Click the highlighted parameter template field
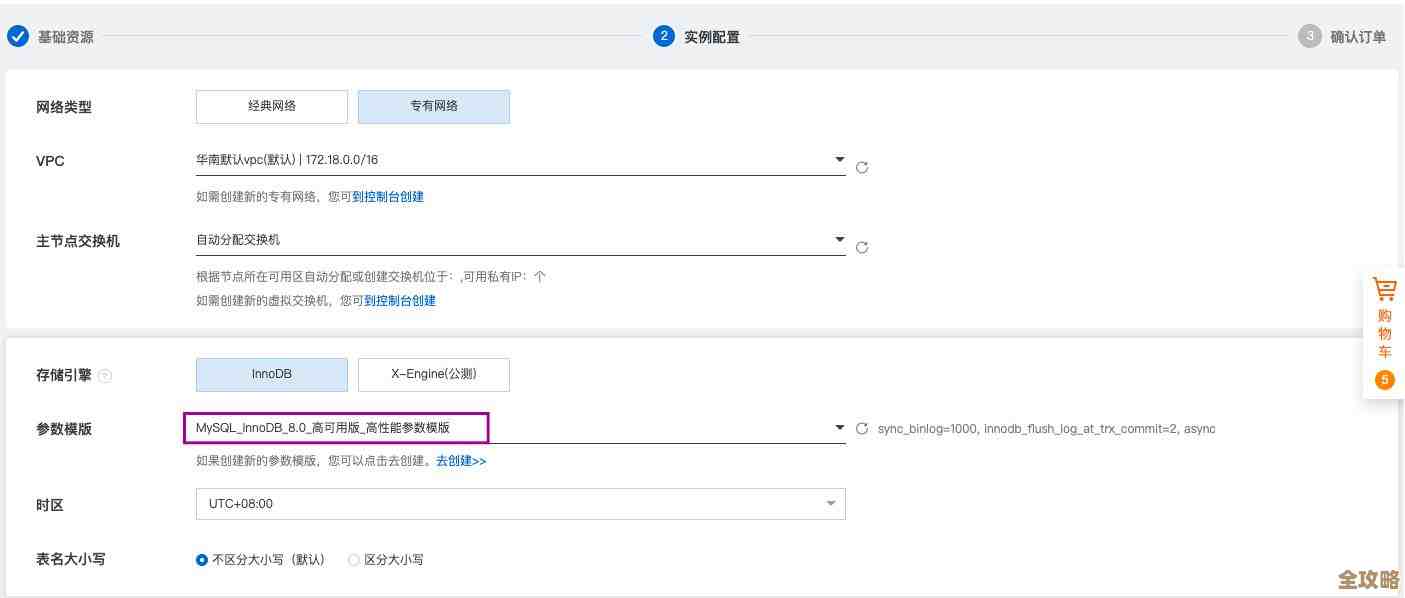 pyautogui.click(x=335, y=427)
